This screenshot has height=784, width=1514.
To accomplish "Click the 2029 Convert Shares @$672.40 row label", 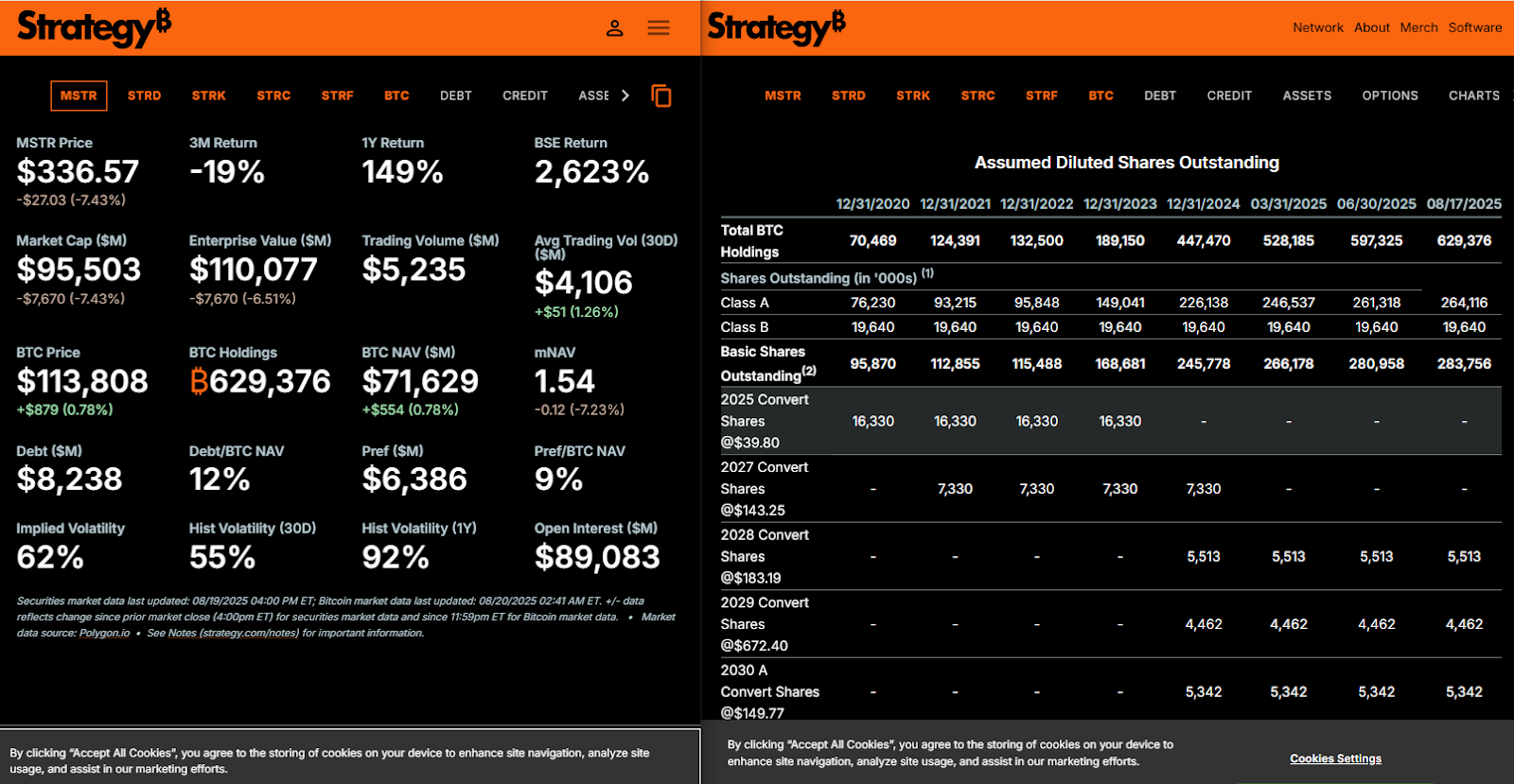I will pyautogui.click(x=765, y=624).
